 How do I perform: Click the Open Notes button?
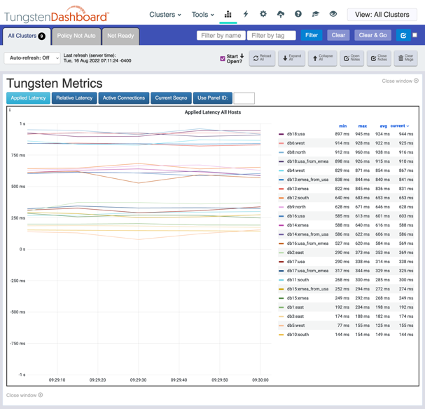click(x=352, y=58)
